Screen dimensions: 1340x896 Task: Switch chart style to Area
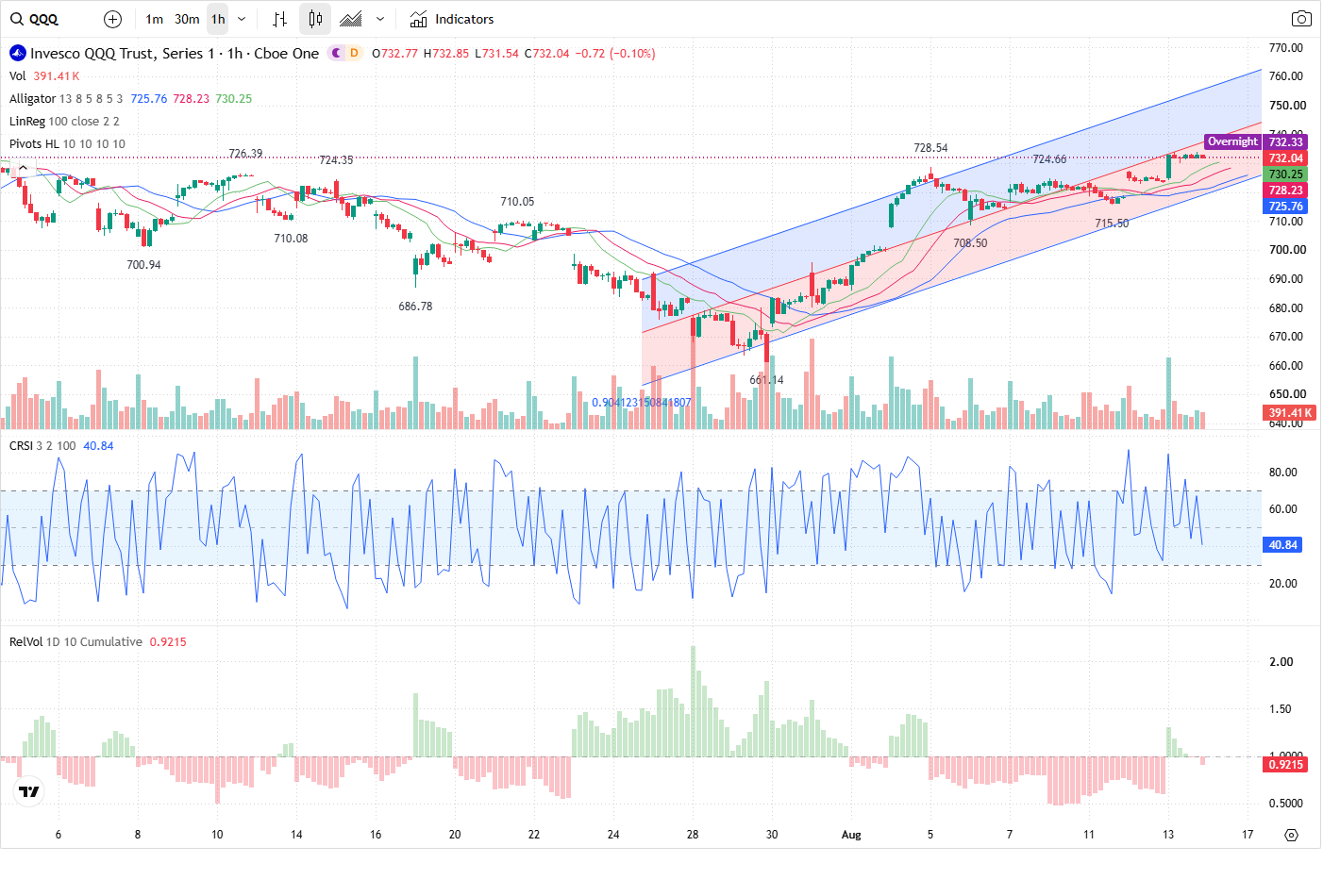(x=351, y=19)
